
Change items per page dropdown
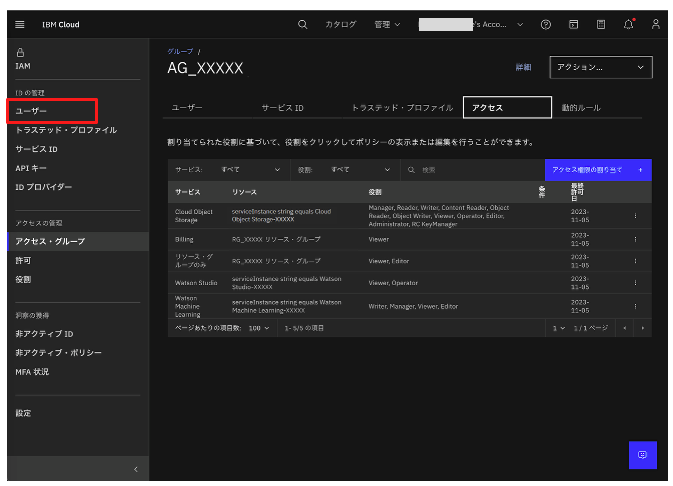click(259, 328)
